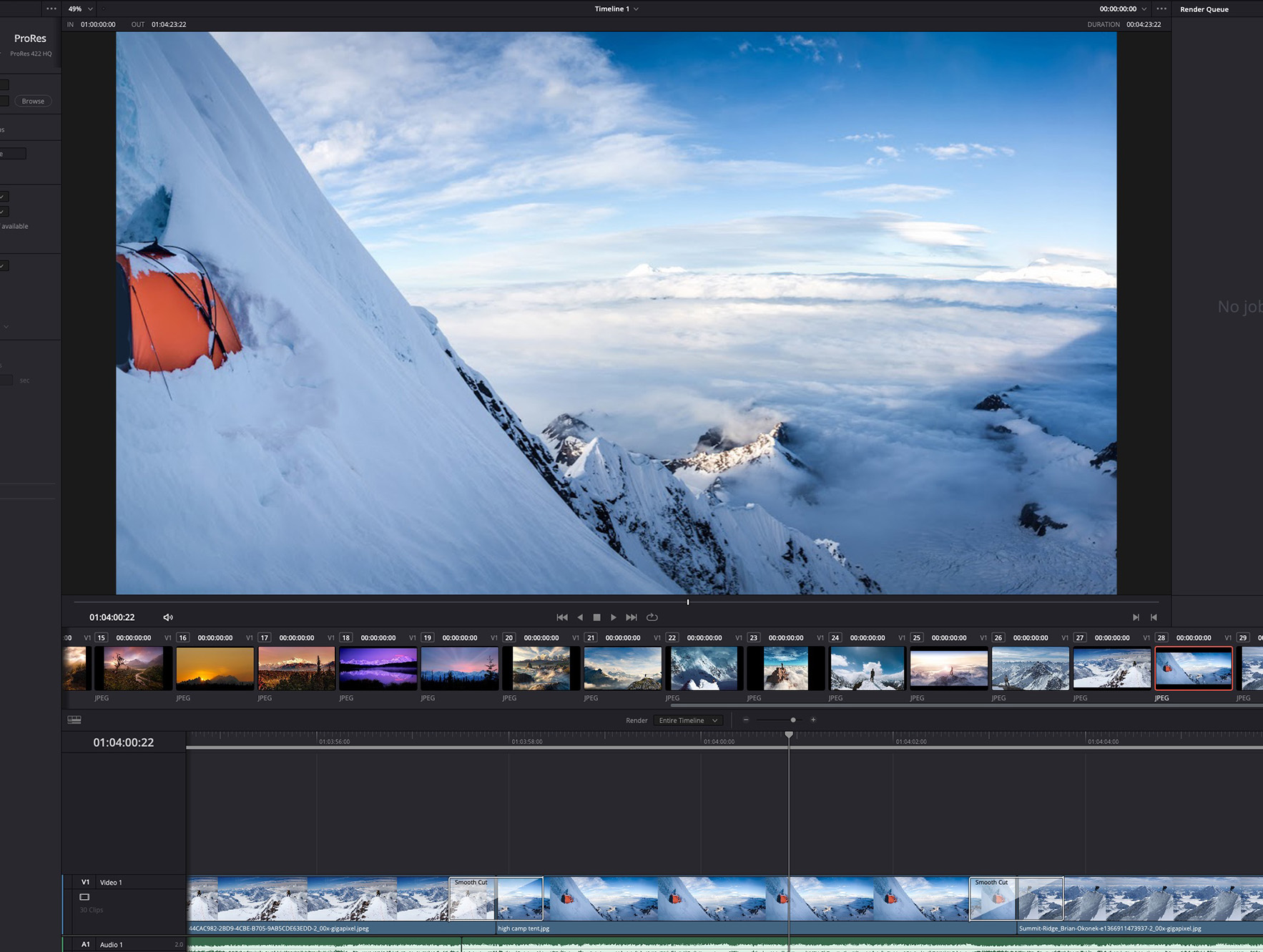
Task: Select the Summit-Ridge_Brian-Okonek timeline clip
Action: pos(1140,905)
